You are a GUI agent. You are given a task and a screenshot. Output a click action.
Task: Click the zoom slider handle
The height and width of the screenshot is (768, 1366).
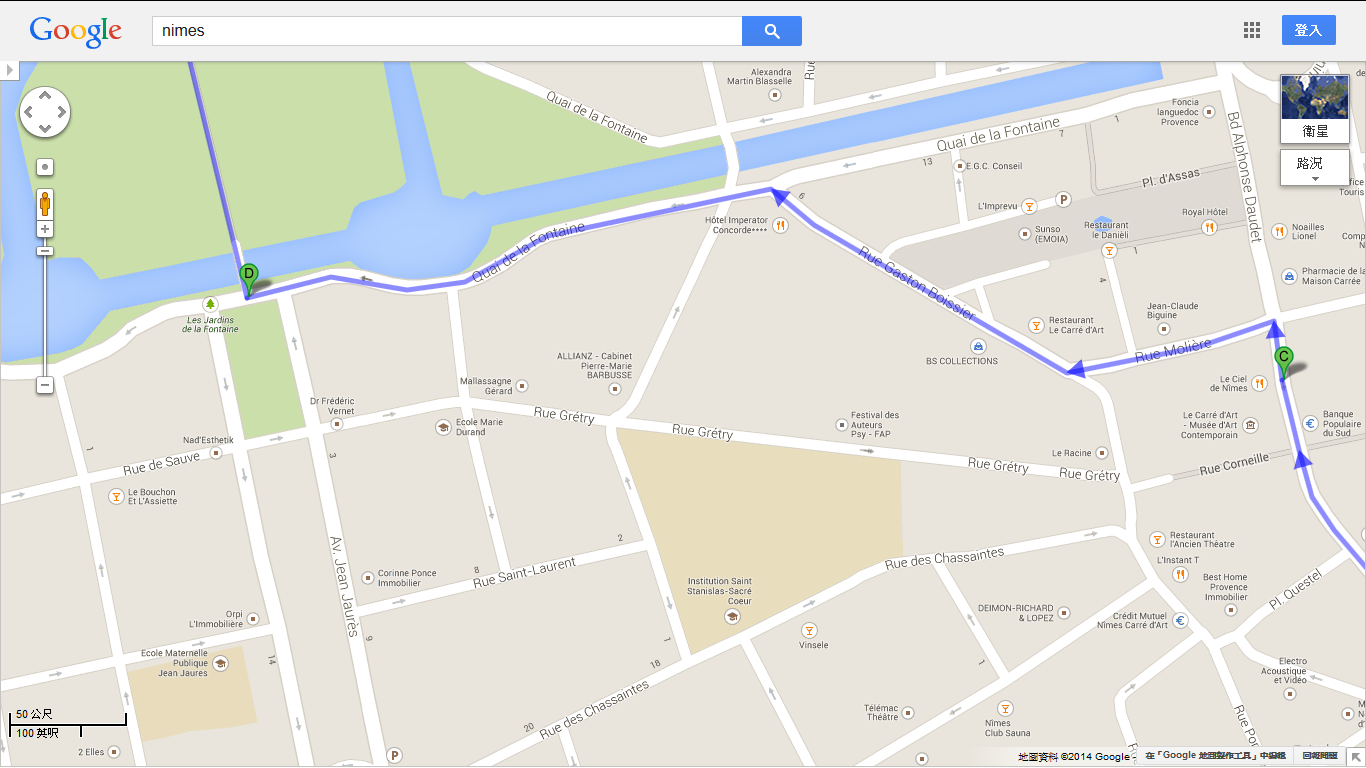(45, 250)
